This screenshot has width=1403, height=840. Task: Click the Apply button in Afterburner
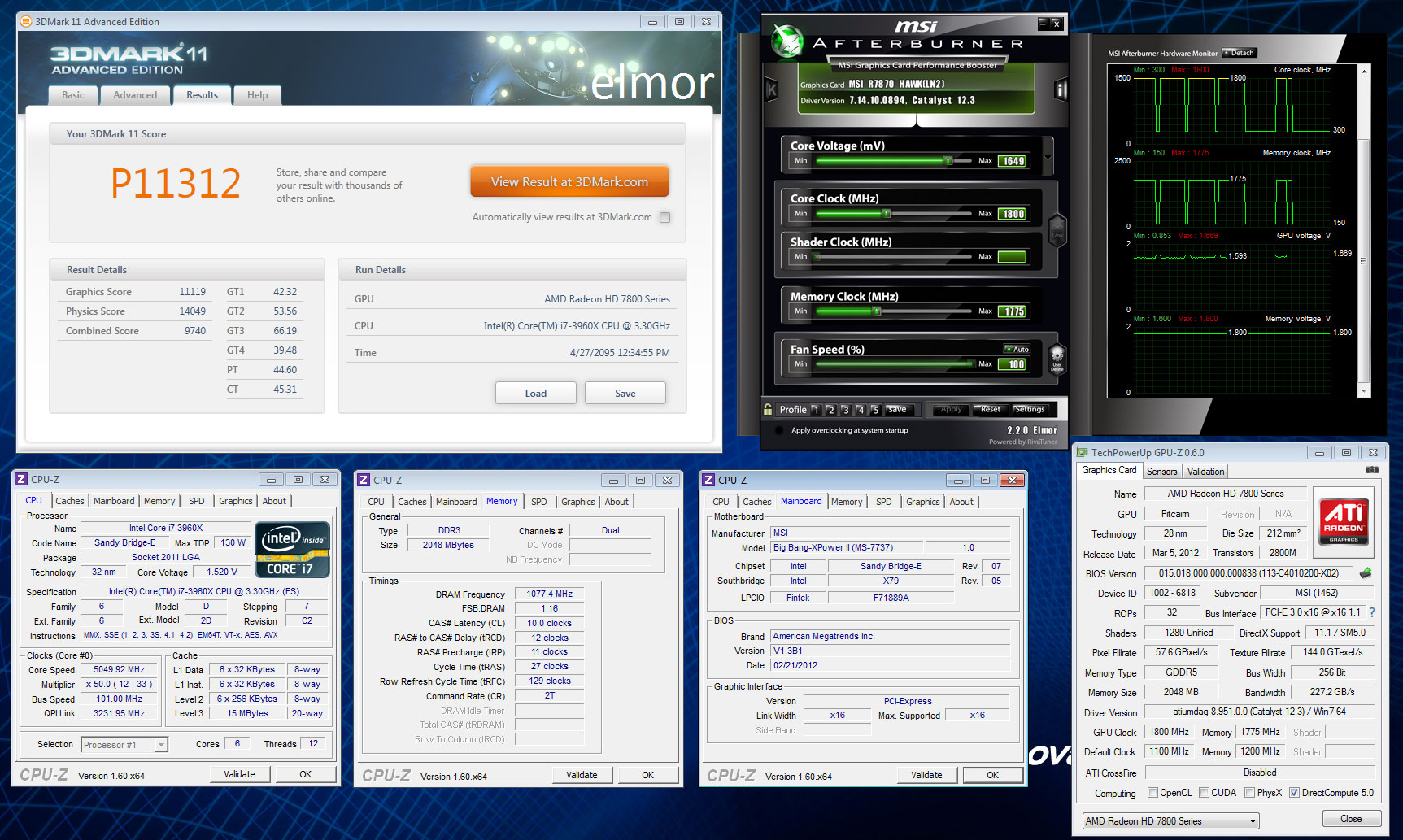(x=952, y=410)
